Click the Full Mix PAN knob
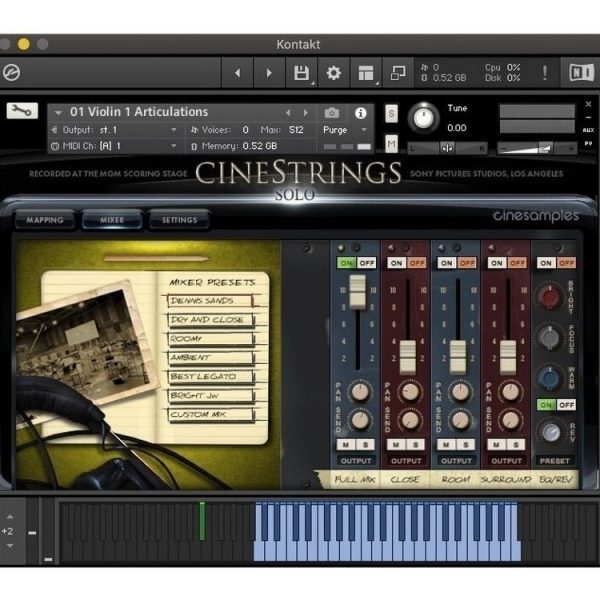This screenshot has width=600, height=600. 359,392
